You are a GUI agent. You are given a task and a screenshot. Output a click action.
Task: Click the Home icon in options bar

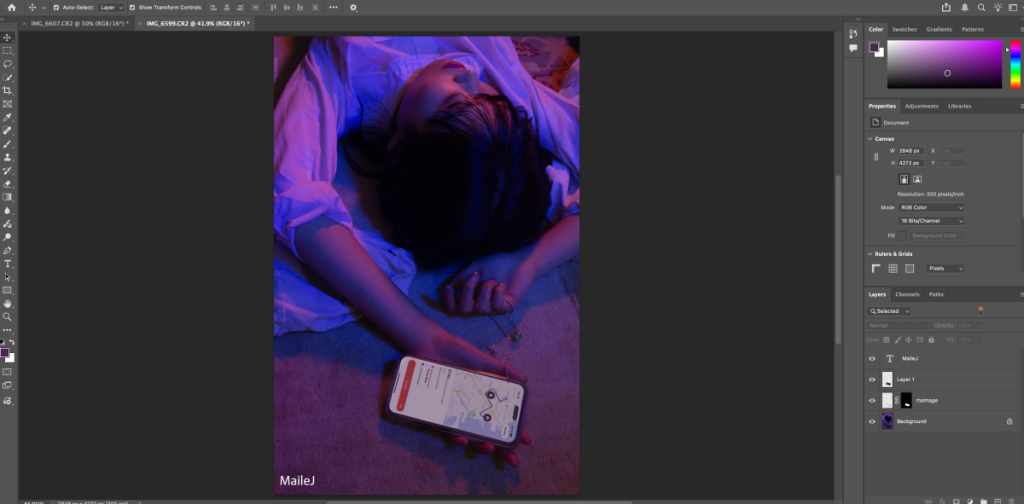pyautogui.click(x=10, y=7)
